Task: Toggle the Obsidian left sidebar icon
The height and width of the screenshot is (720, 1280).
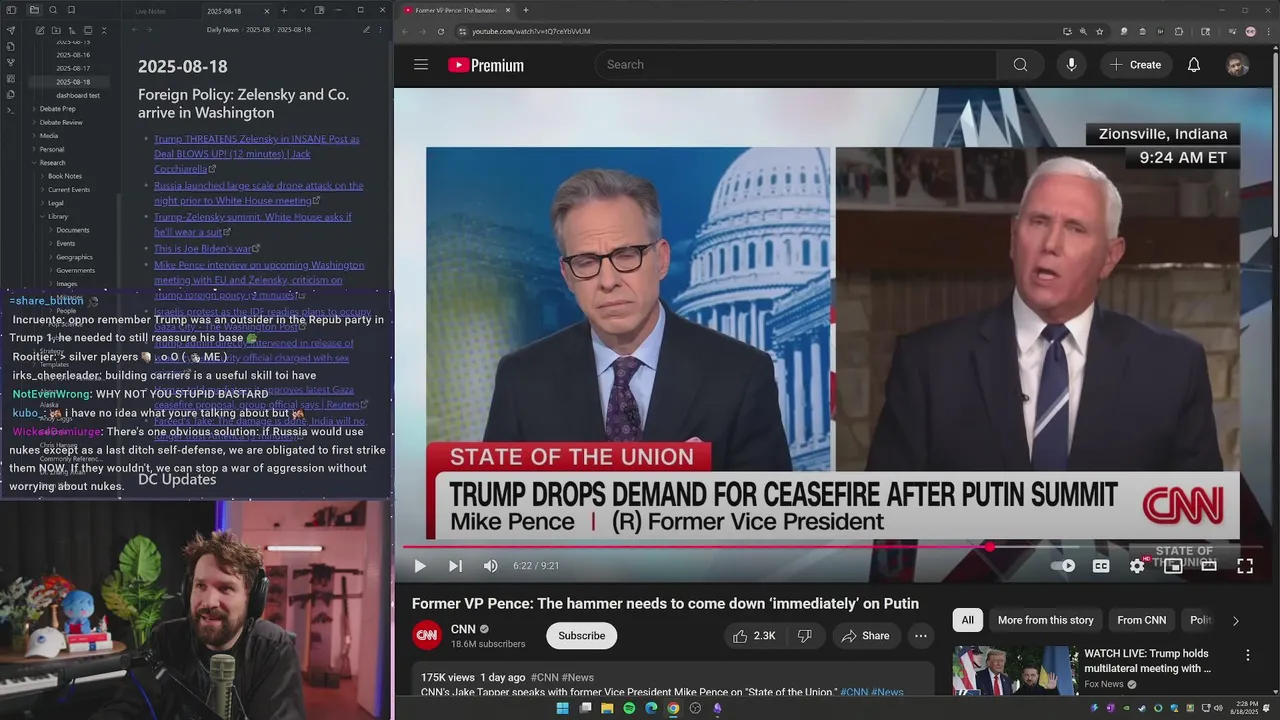Action: [11, 10]
